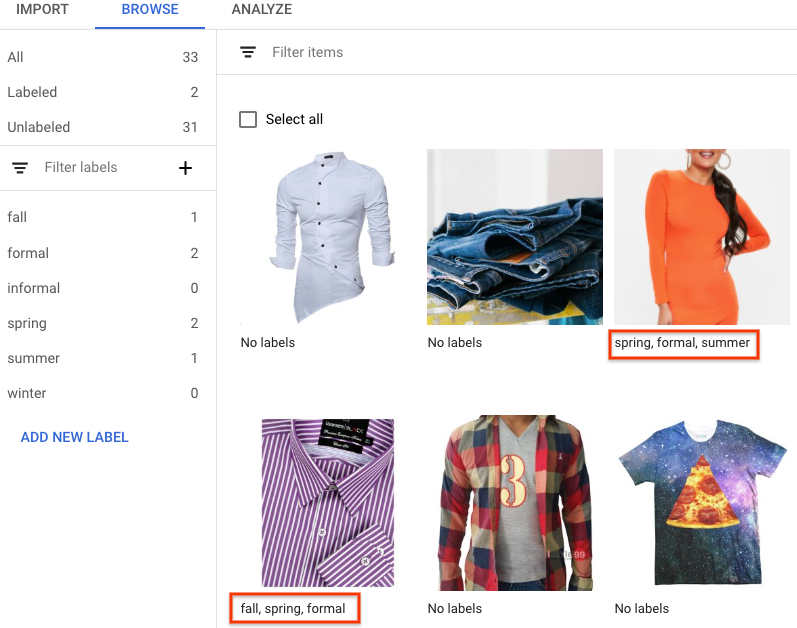
Task: Show all 33 items
Action: tap(100, 57)
